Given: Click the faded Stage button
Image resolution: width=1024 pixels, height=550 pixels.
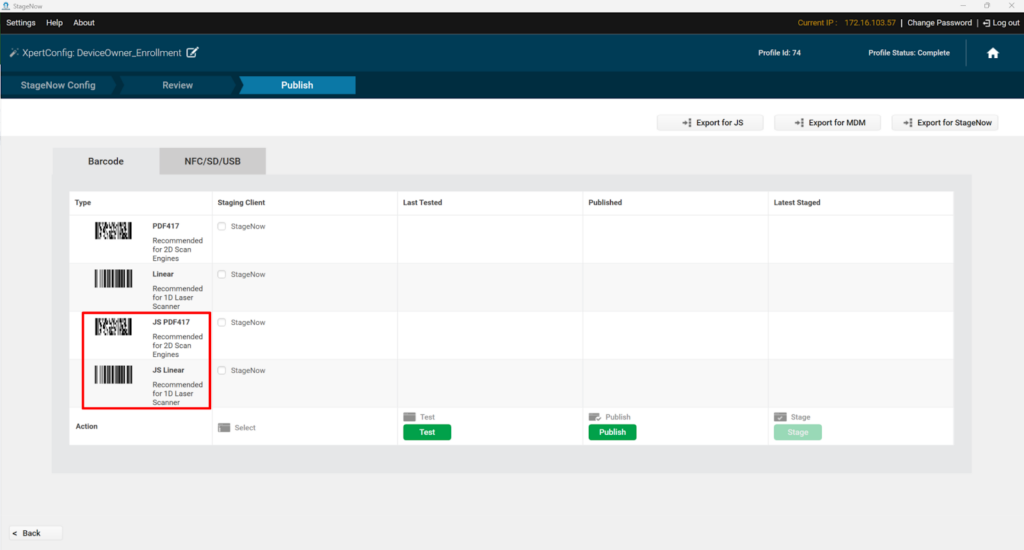Looking at the screenshot, I should (798, 432).
